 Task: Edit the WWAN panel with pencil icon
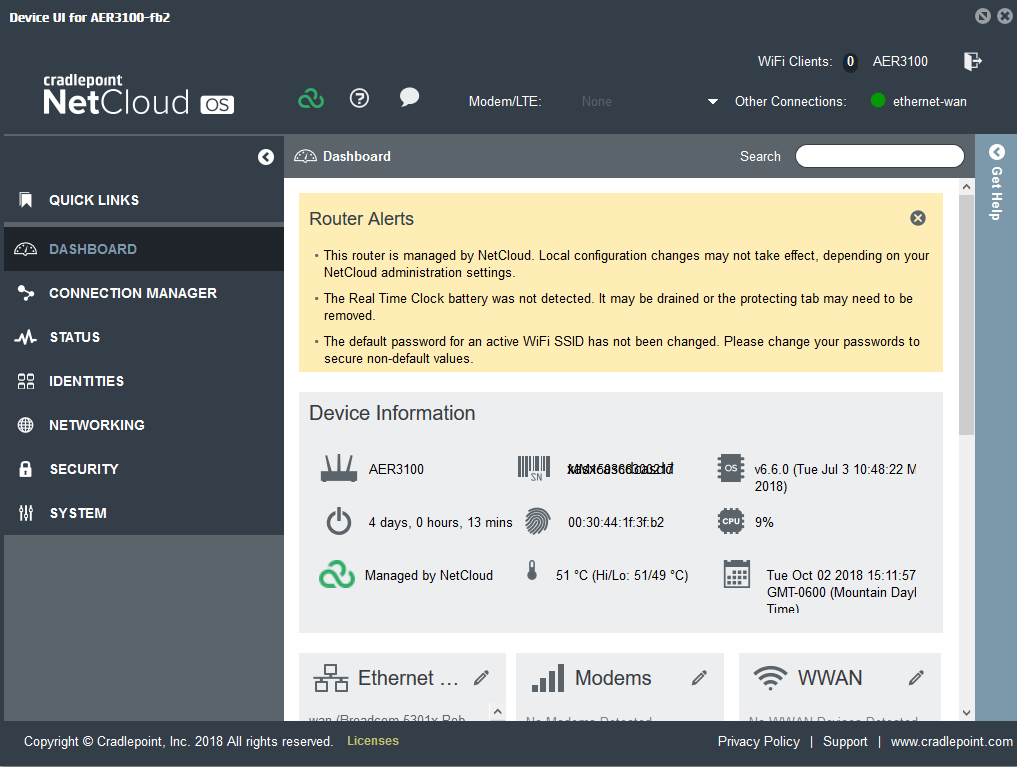(916, 678)
